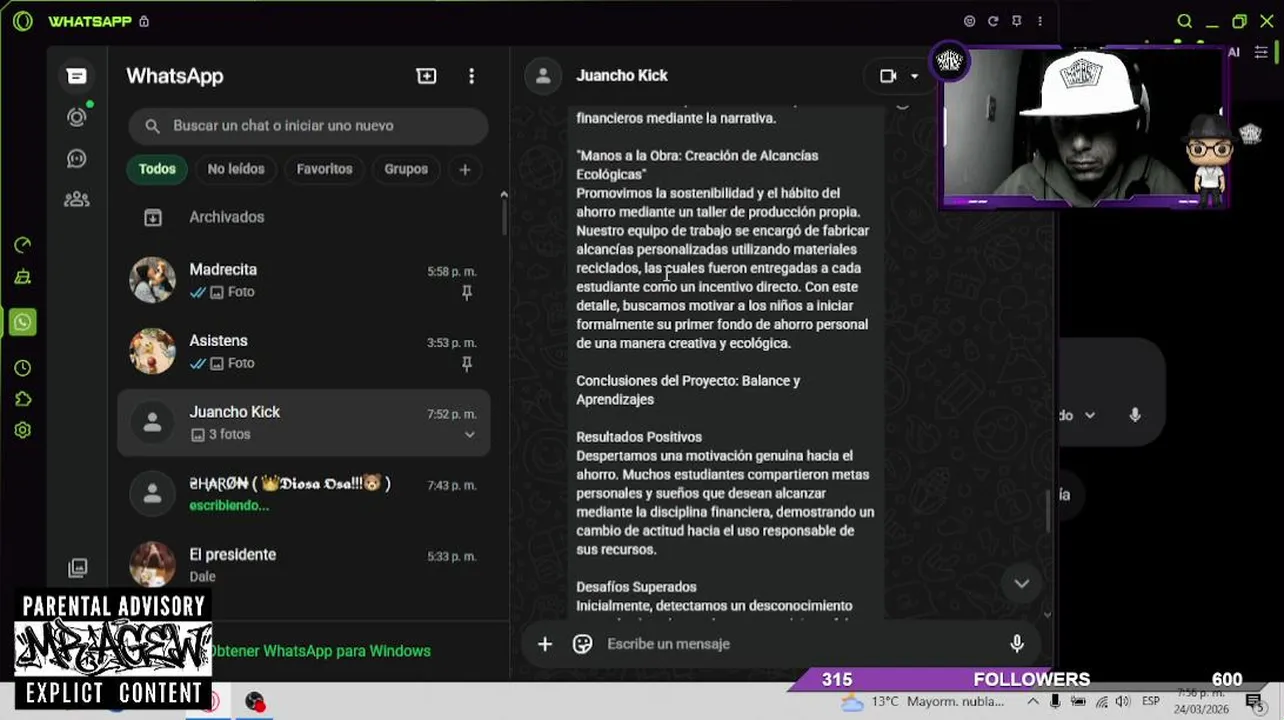
Task: Click the Resultados Positivos heading text
Action: (639, 437)
